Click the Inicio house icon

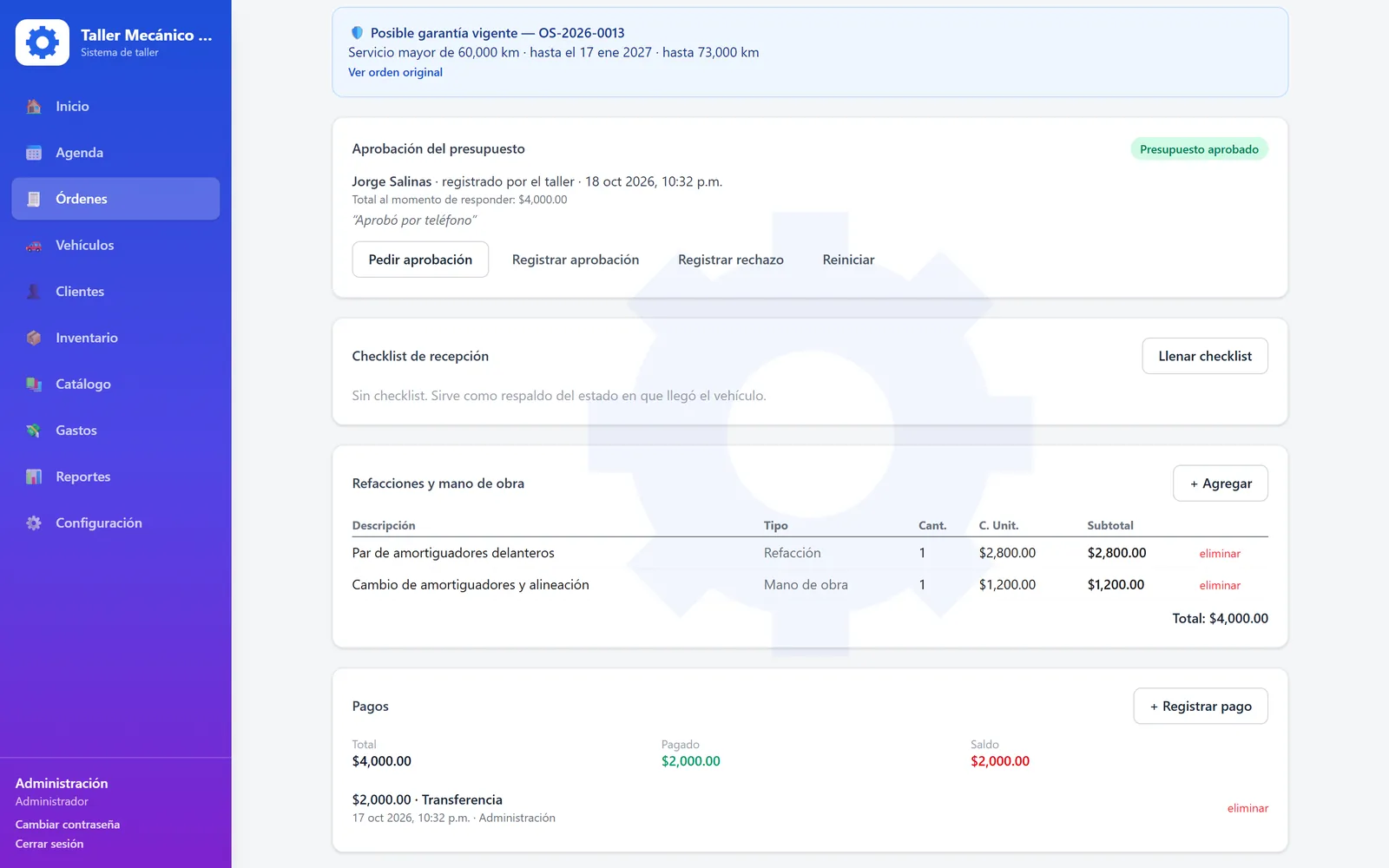34,107
